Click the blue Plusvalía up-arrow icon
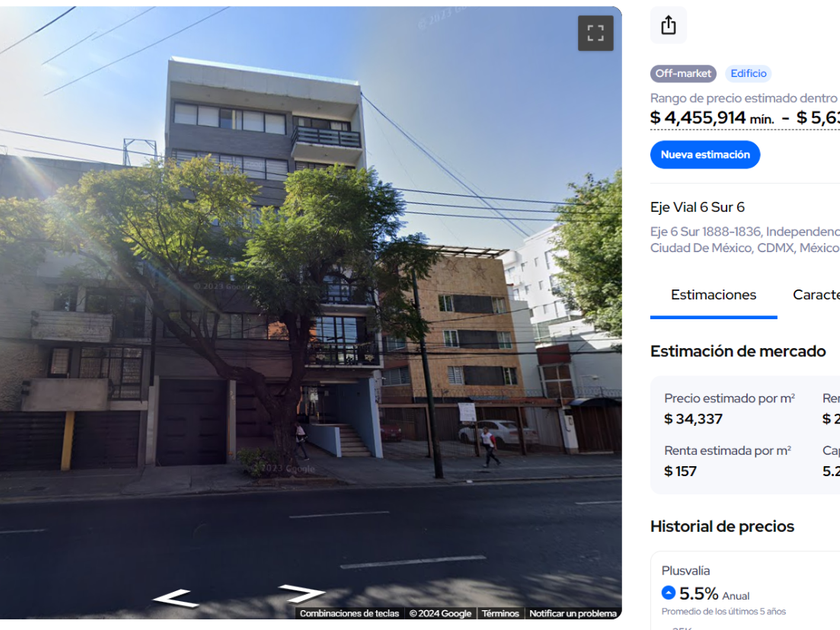The image size is (840, 630). [x=668, y=593]
